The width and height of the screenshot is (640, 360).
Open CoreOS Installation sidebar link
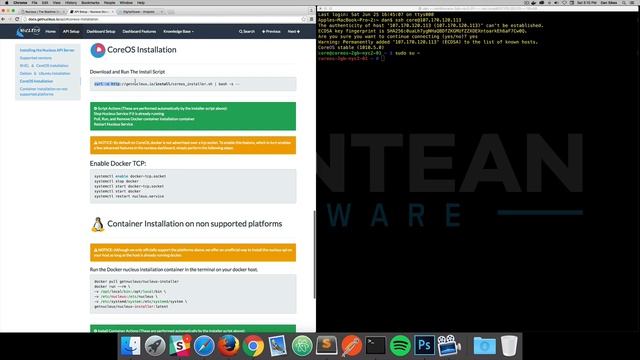(36, 81)
